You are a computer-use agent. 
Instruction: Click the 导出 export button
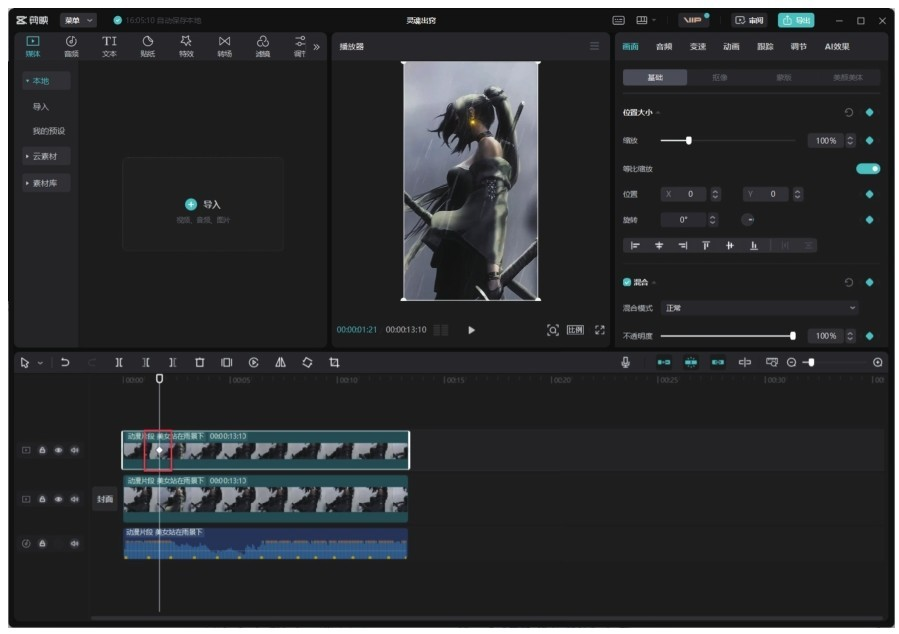tap(796, 21)
